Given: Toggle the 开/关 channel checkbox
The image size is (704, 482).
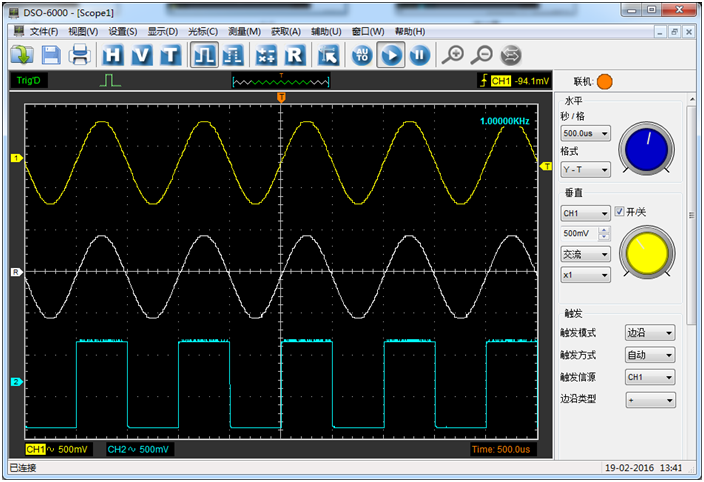Looking at the screenshot, I should (620, 212).
